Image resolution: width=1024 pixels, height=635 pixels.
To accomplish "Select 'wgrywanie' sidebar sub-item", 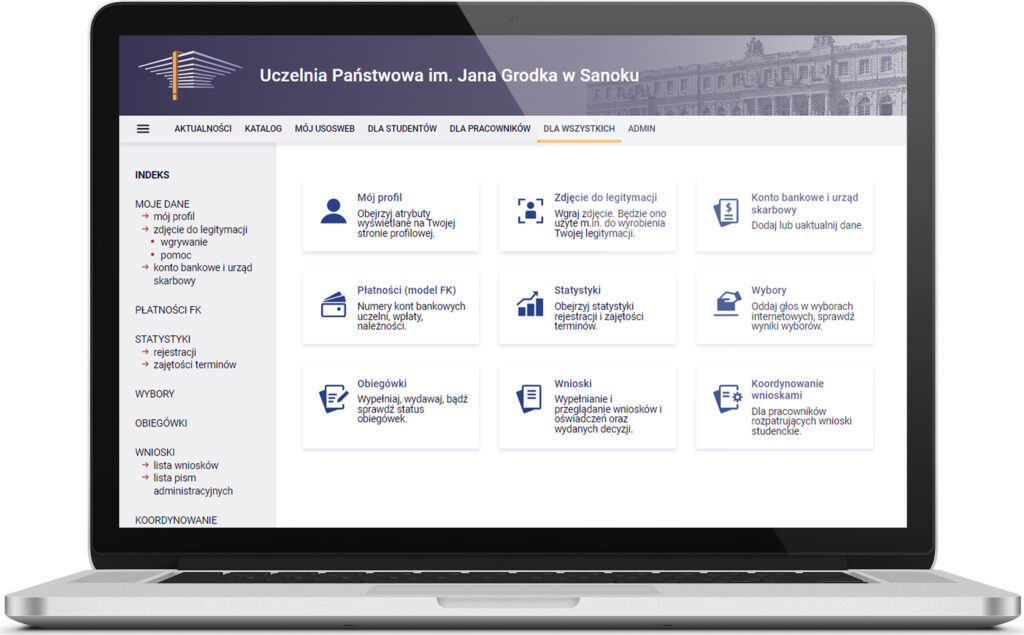I will [x=184, y=242].
